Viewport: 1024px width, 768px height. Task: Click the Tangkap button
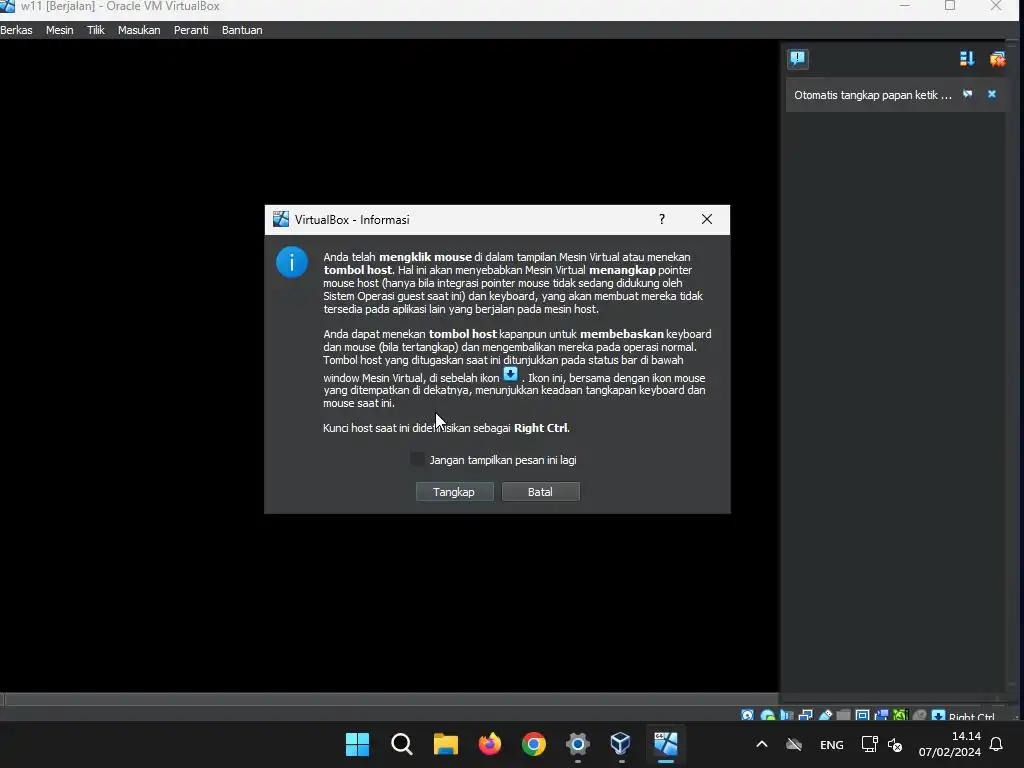coord(455,492)
